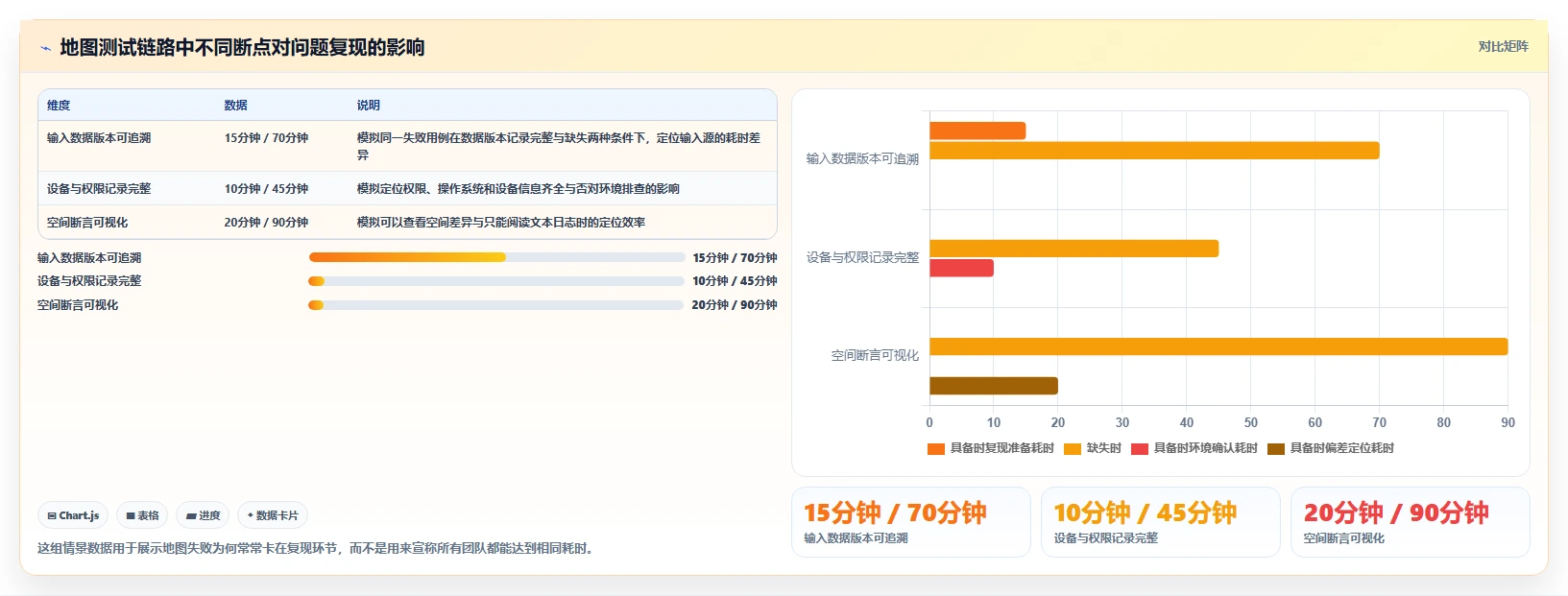
Task: Click progress bar for 空间断言可视化
Action: [x=496, y=305]
